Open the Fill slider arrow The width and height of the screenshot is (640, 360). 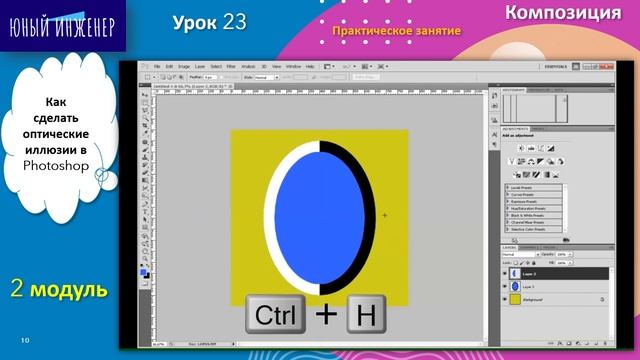coord(570,263)
